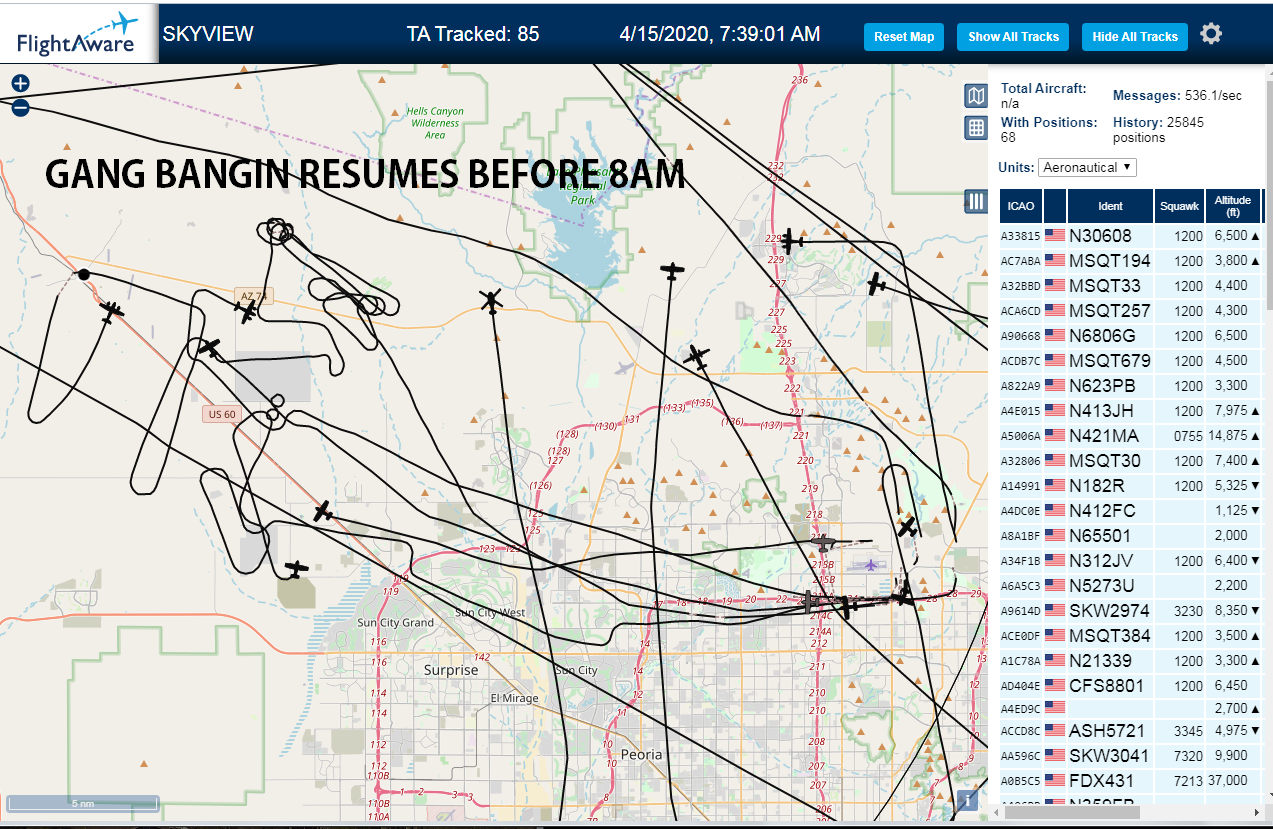Click the SKYVIEW title text
1273x829 pixels.
coord(208,34)
